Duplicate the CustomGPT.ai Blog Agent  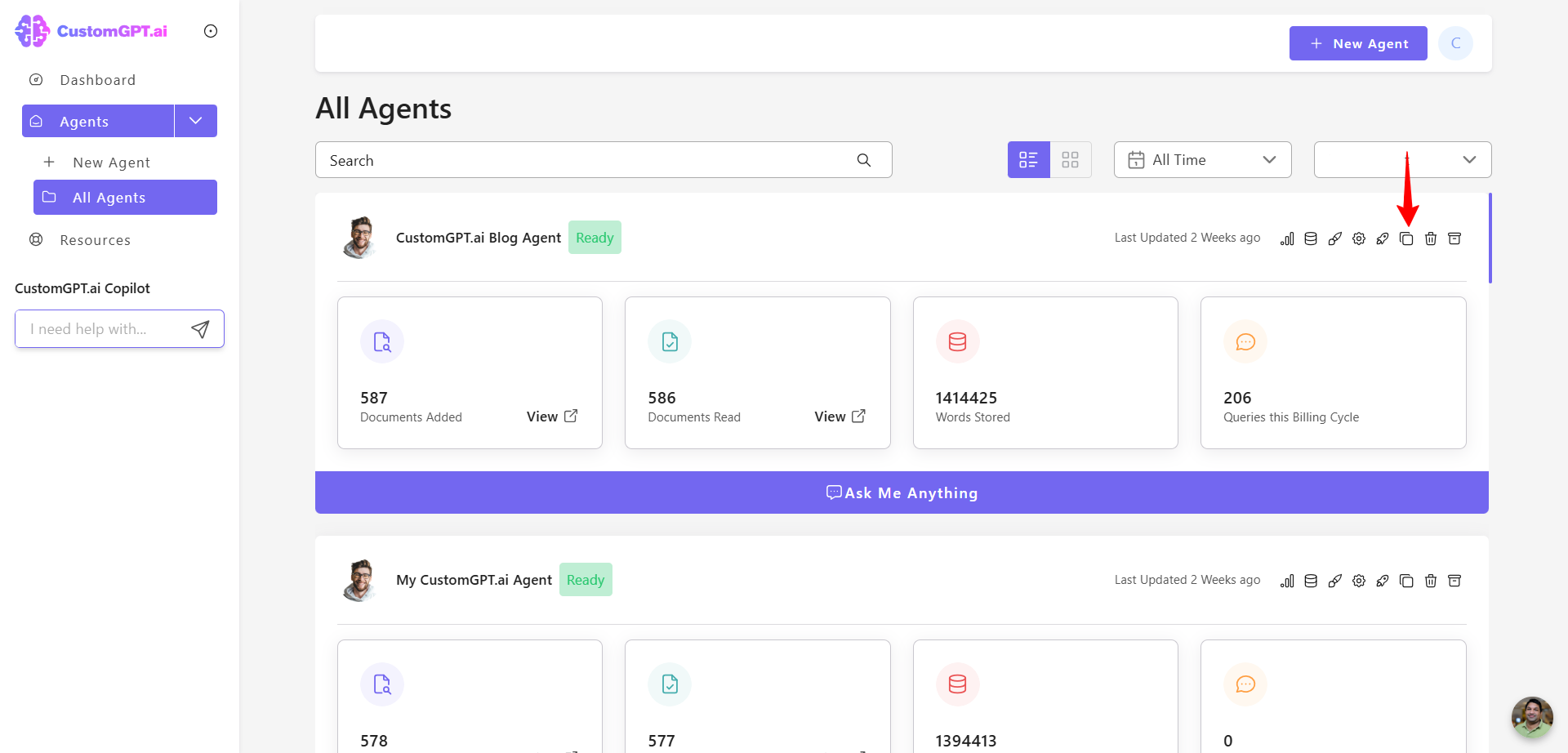pyautogui.click(x=1406, y=238)
